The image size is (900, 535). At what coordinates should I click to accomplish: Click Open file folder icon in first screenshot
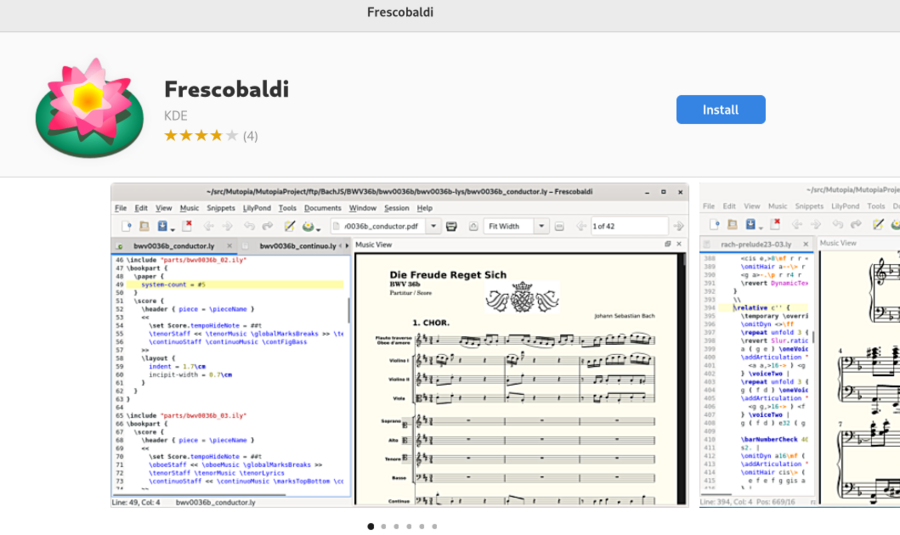click(143, 226)
